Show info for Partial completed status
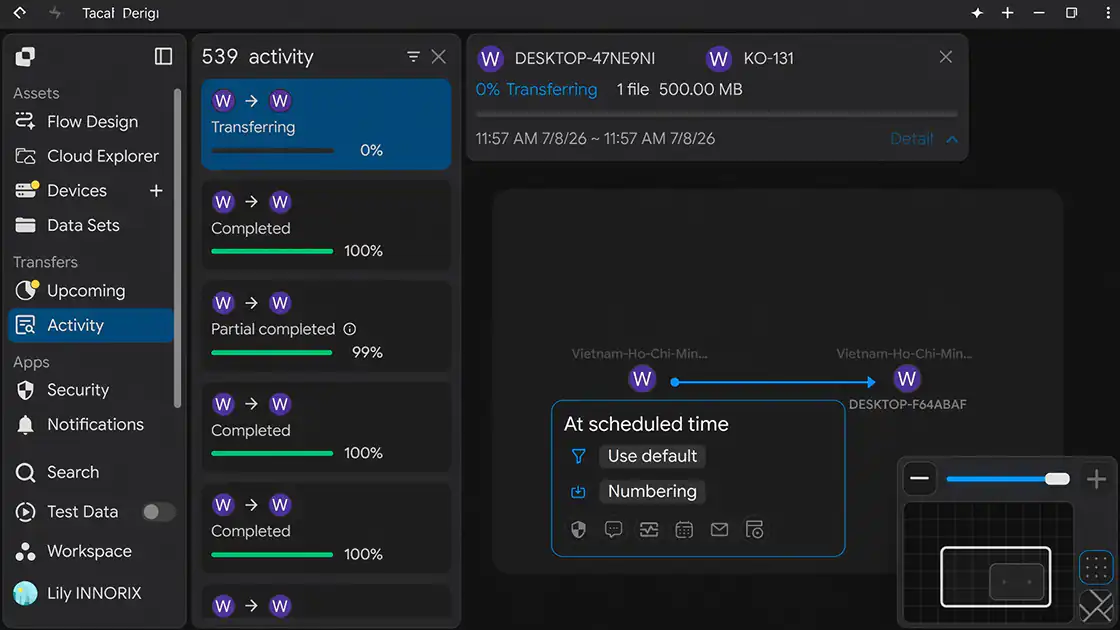The width and height of the screenshot is (1120, 630). click(349, 329)
